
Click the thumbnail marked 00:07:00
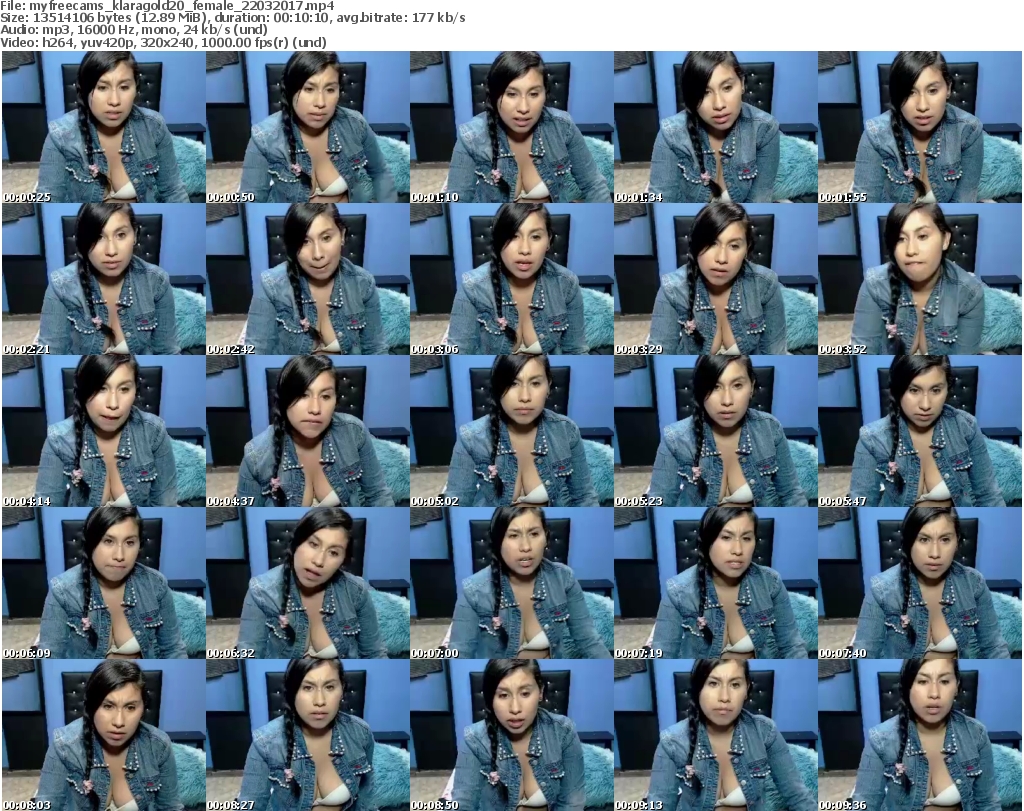[x=511, y=583]
